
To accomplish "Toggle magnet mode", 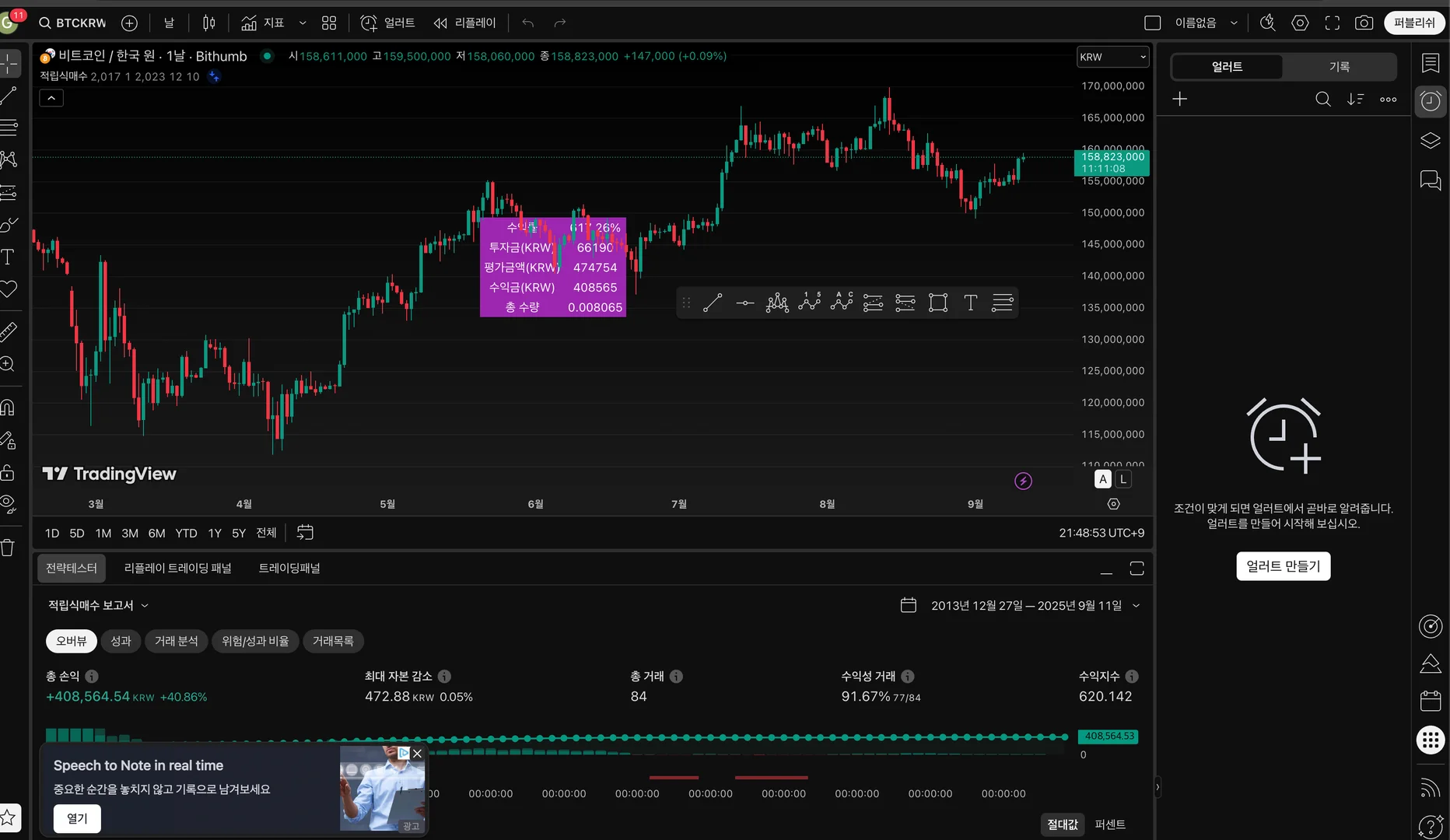I will click(x=9, y=408).
